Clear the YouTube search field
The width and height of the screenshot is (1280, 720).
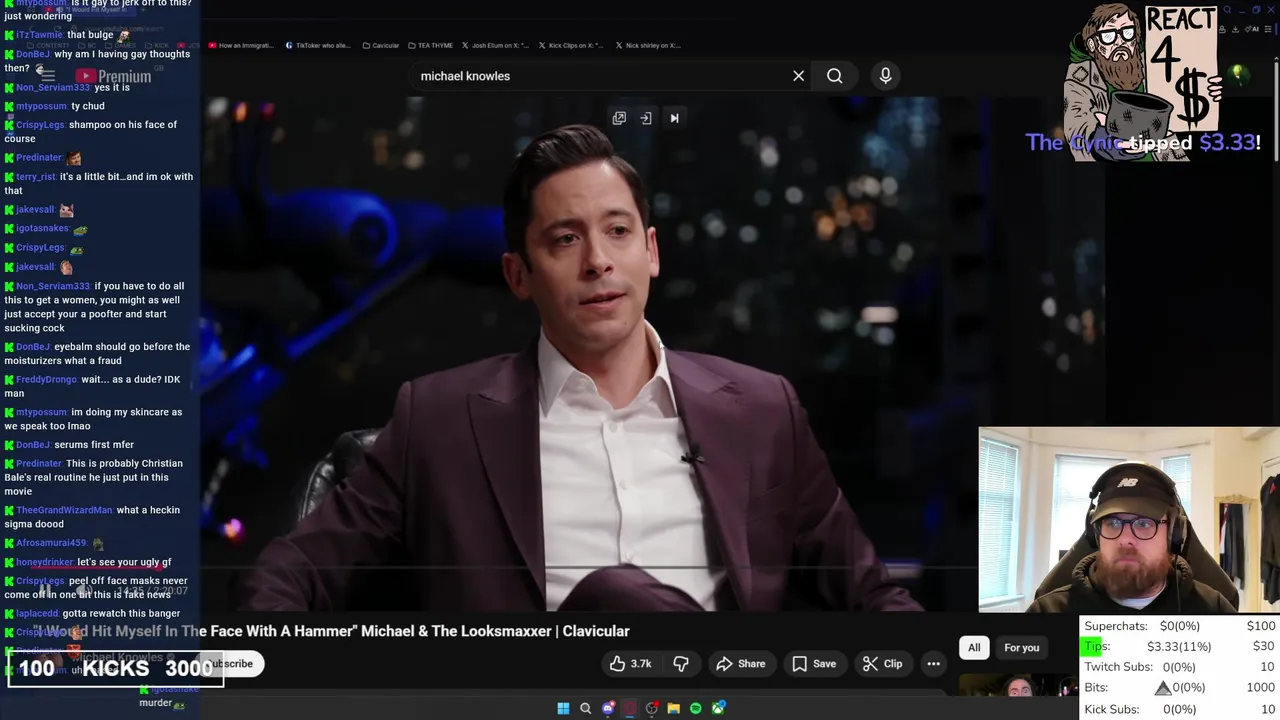point(798,76)
